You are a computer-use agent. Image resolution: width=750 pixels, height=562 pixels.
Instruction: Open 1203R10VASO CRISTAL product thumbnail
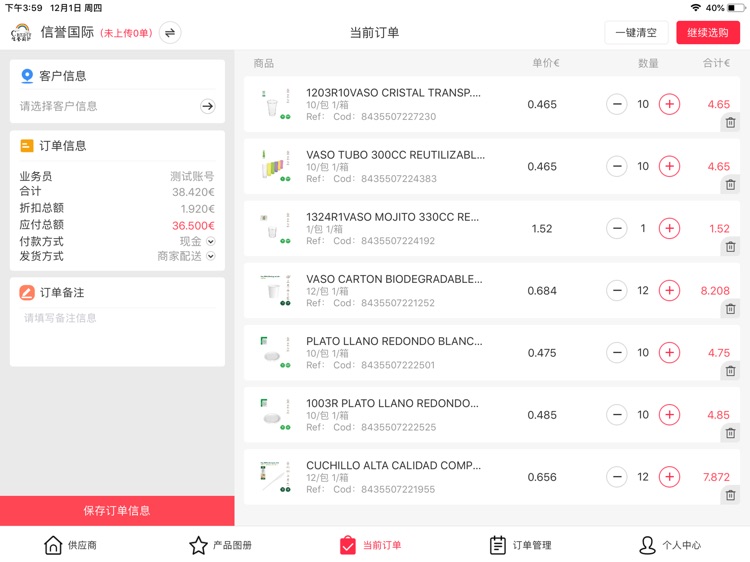point(275,104)
